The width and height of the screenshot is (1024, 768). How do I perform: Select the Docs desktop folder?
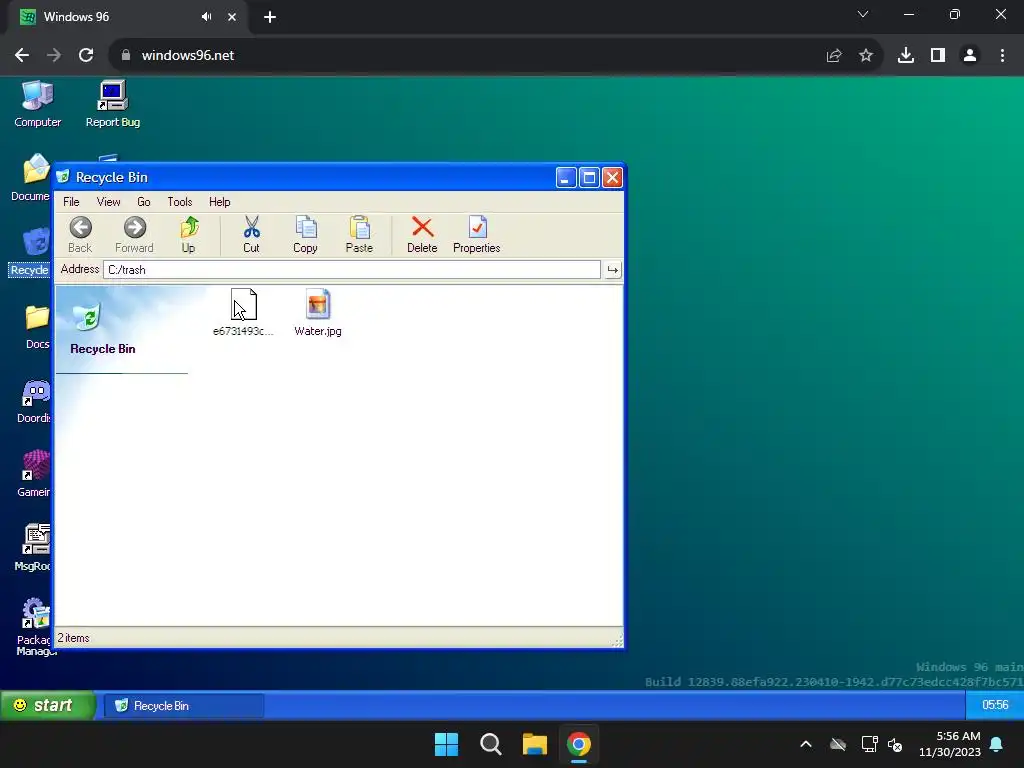pyautogui.click(x=37, y=327)
